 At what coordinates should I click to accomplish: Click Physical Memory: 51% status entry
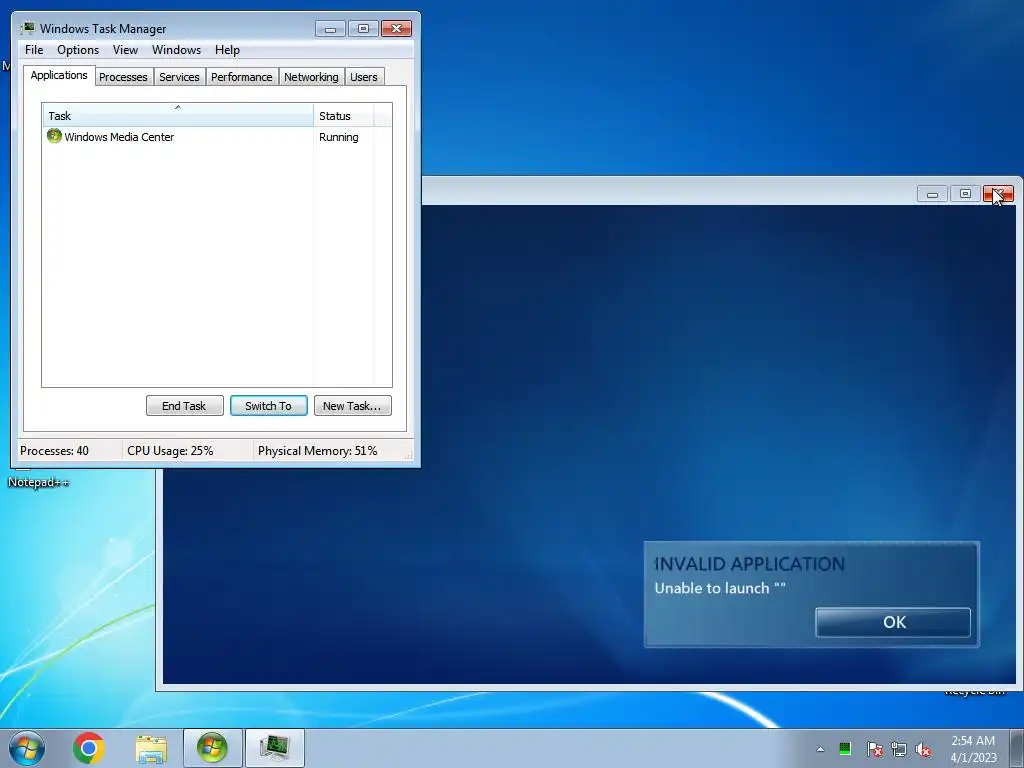(317, 451)
